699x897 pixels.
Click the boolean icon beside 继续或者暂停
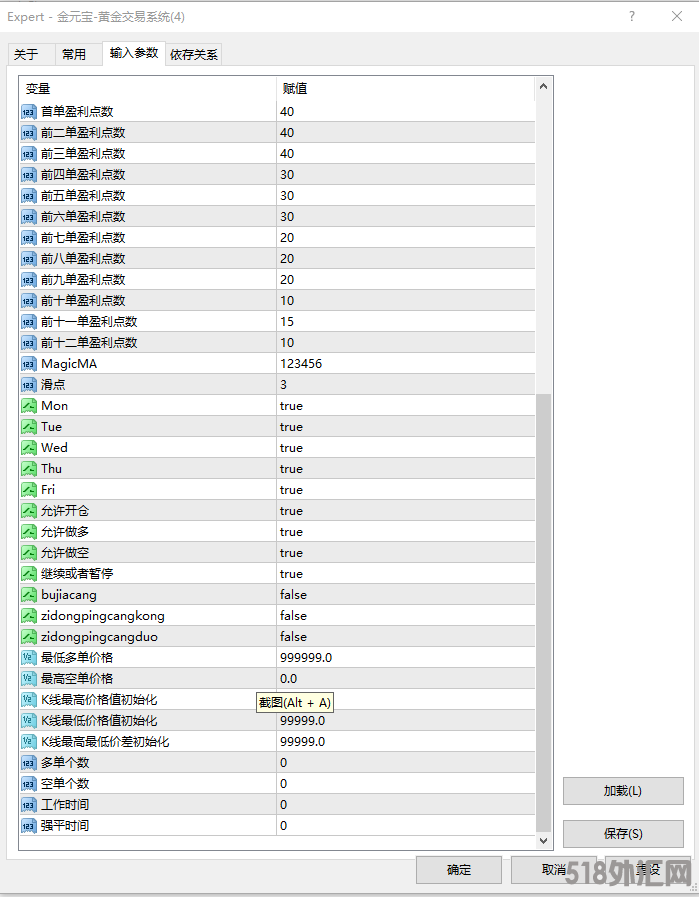(29, 573)
